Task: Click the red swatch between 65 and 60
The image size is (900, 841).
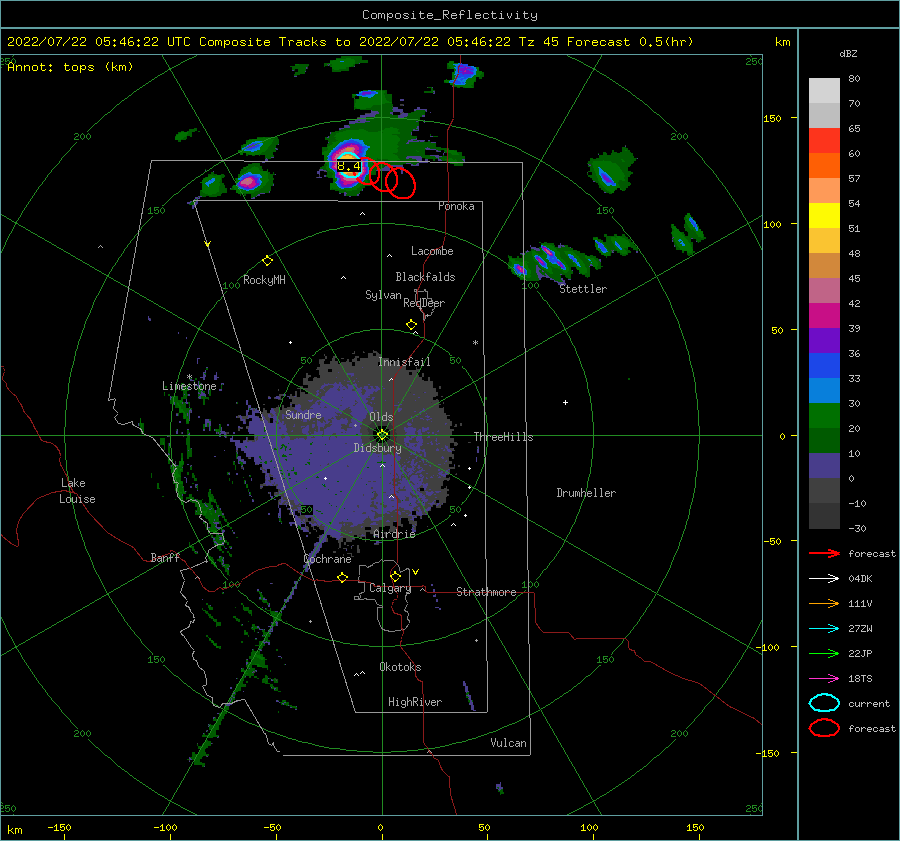Action: pyautogui.click(x=824, y=141)
